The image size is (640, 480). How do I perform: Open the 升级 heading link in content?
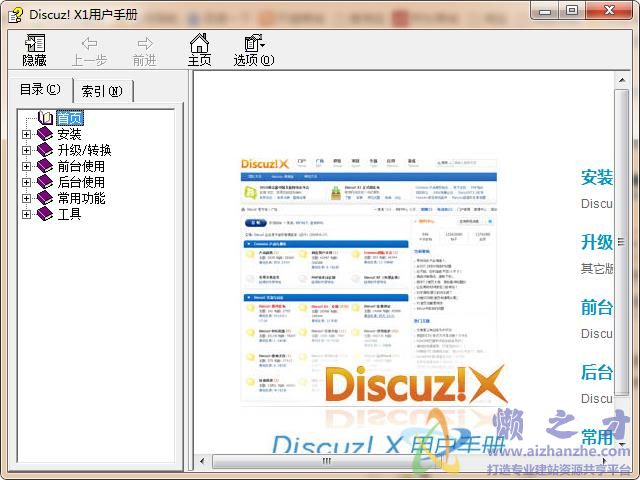[597, 242]
